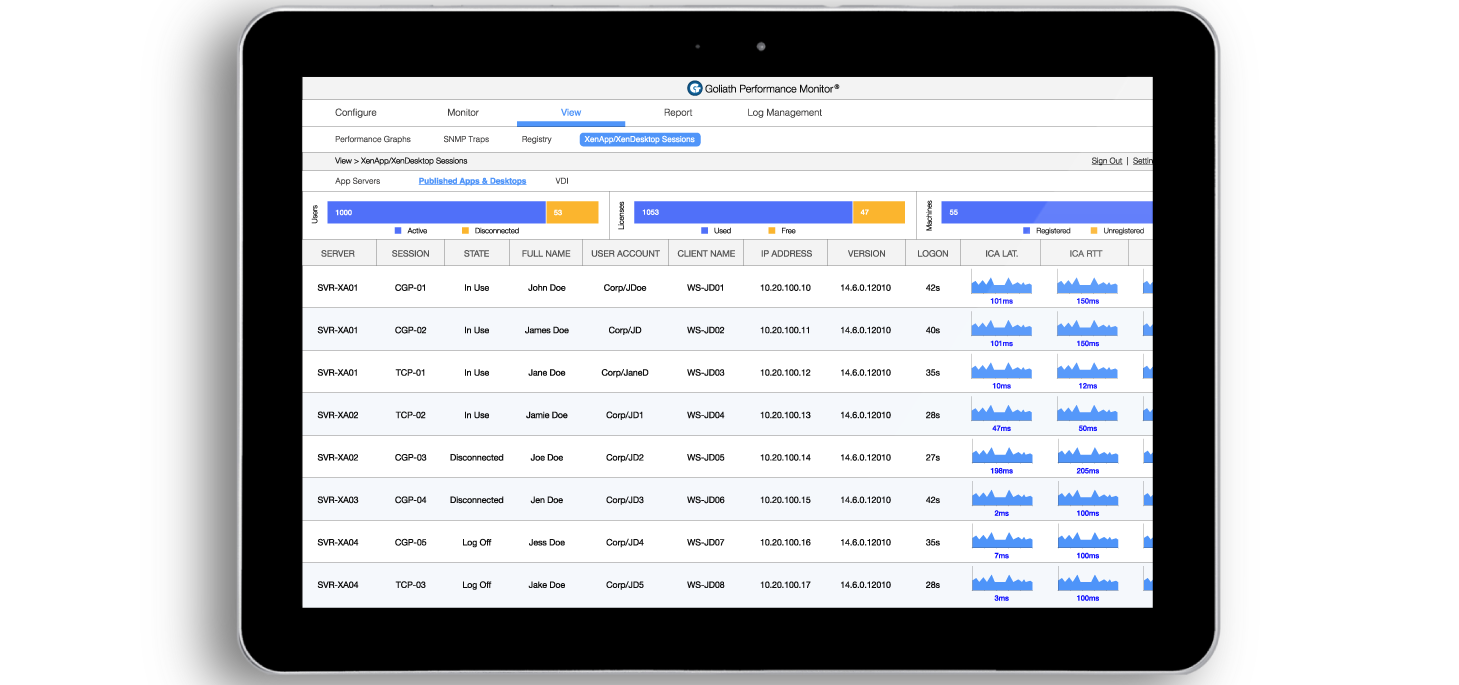Switch to SNMP Traps sub-tab
Image resolution: width=1459 pixels, height=685 pixels.
(x=466, y=139)
